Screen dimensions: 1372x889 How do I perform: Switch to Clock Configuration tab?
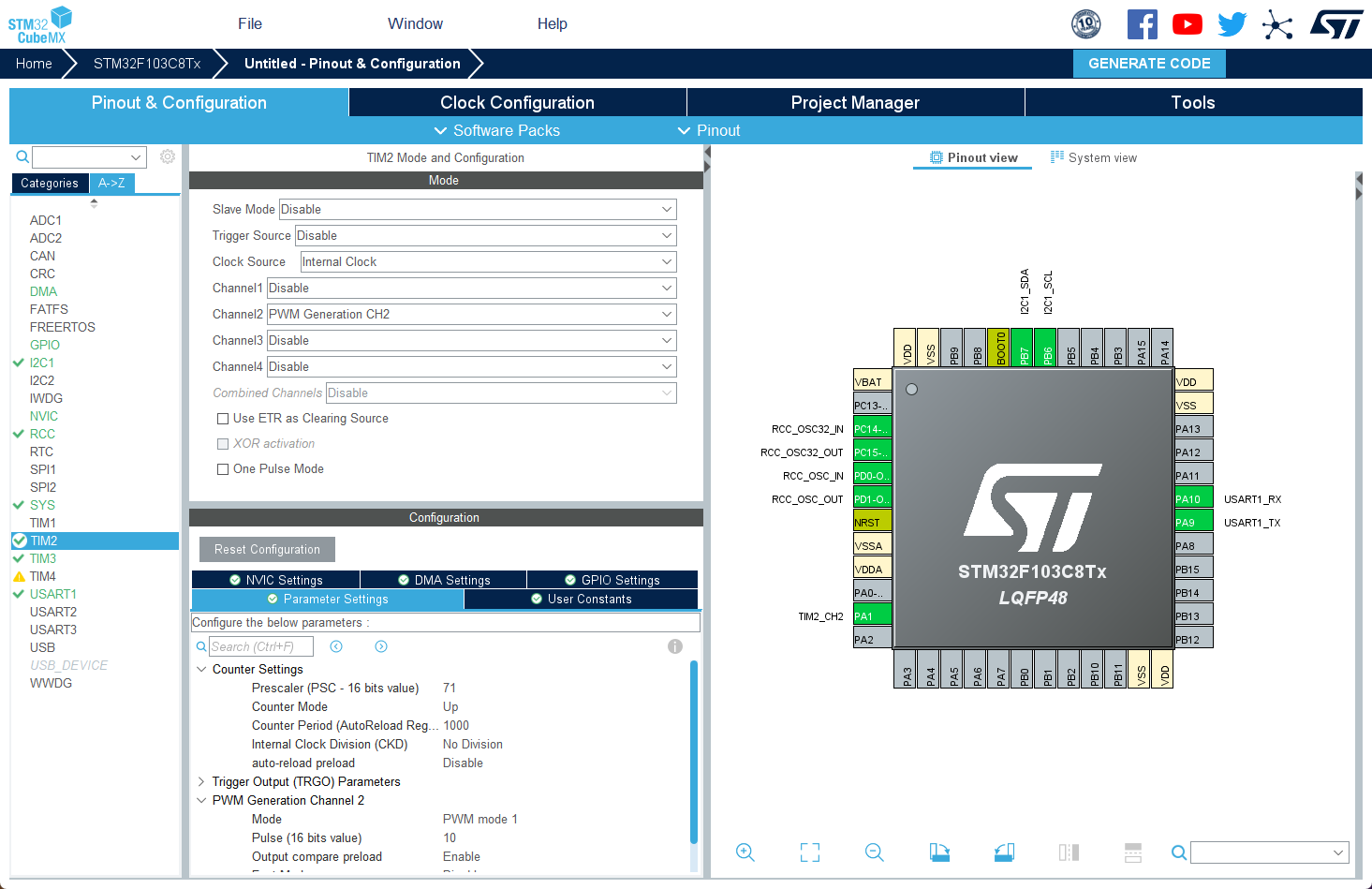(x=517, y=102)
